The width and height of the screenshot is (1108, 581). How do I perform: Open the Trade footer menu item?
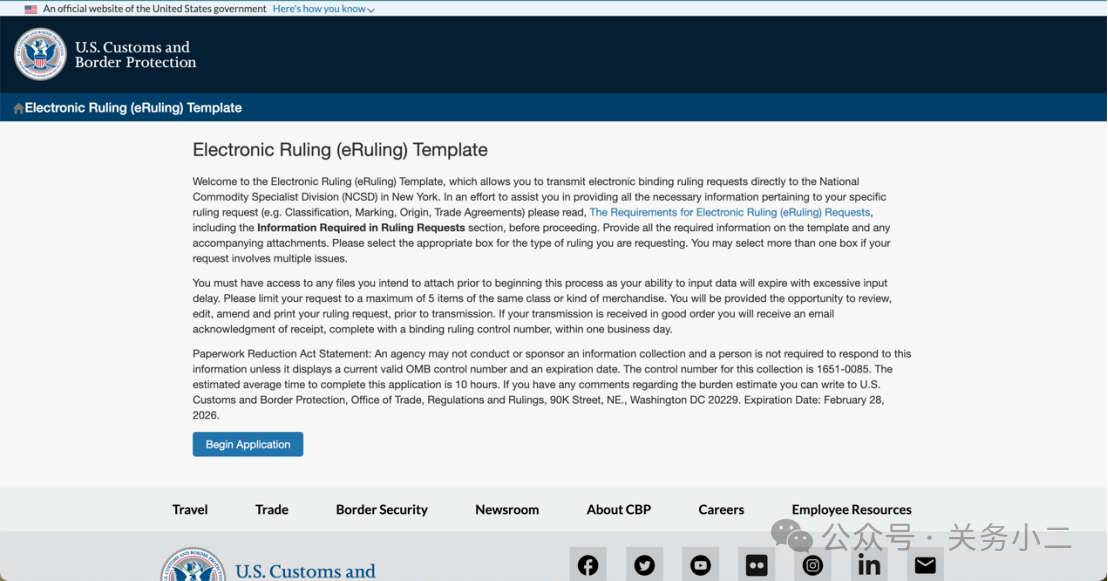tap(271, 510)
